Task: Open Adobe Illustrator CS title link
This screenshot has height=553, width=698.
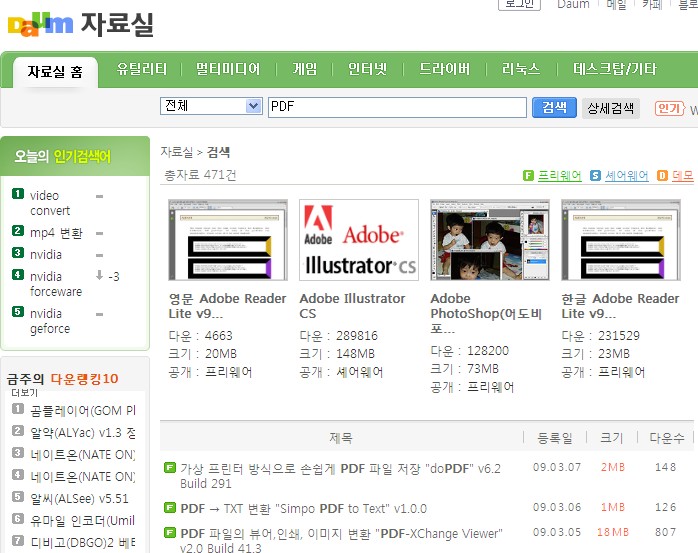Action: (x=353, y=306)
